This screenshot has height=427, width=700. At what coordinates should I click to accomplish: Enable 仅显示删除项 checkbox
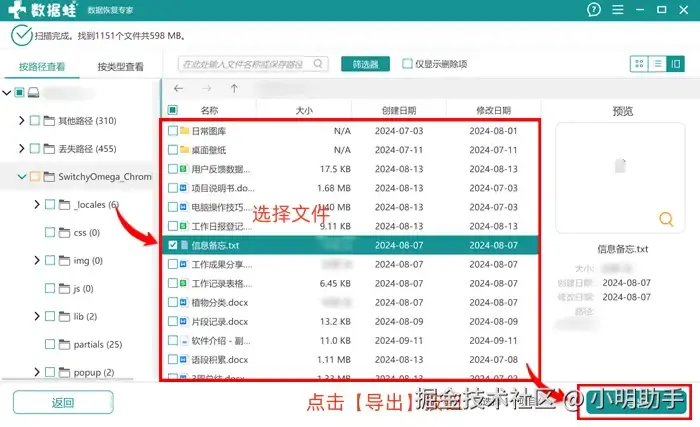point(407,63)
